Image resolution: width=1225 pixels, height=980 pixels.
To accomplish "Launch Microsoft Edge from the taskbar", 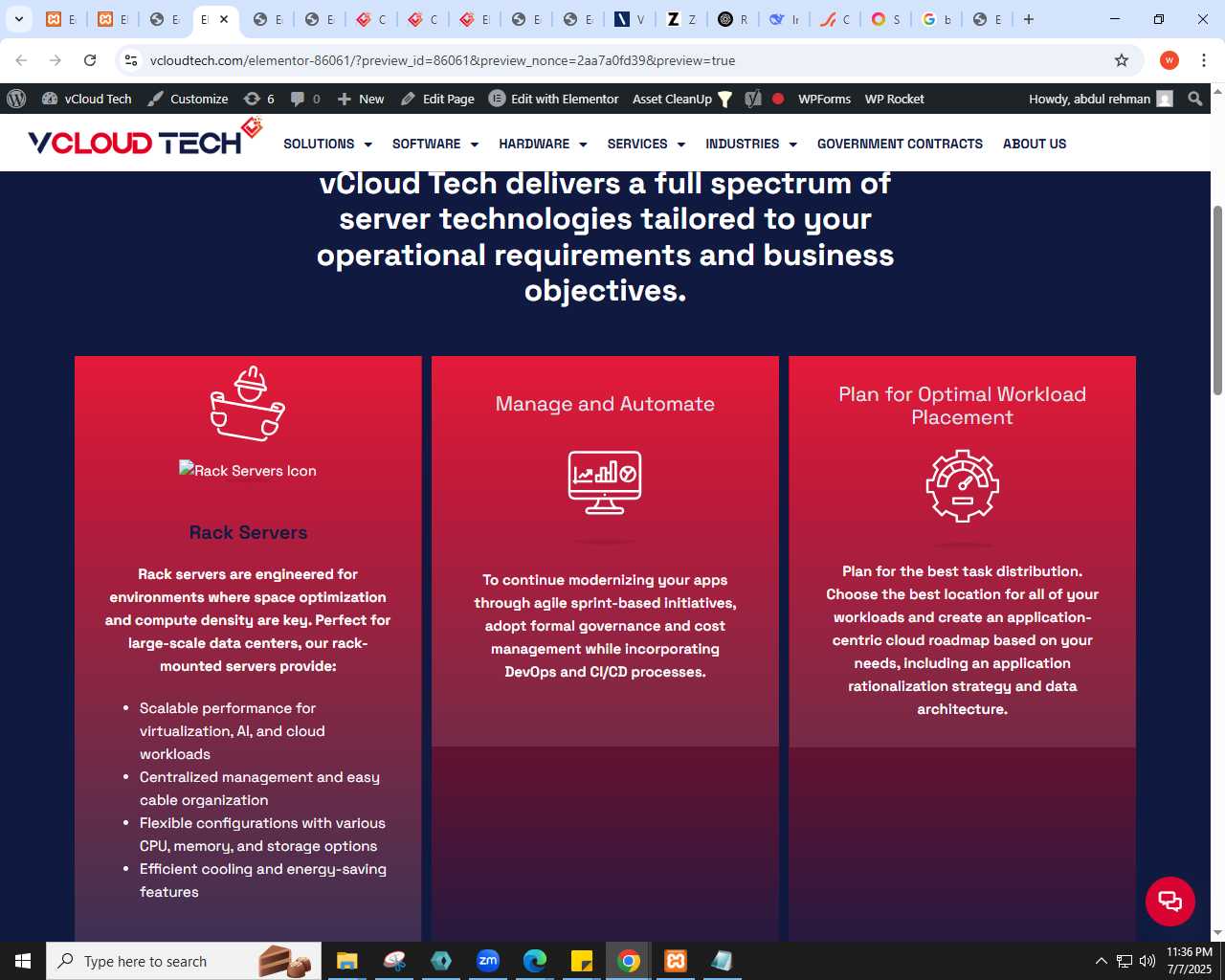I will pos(535,961).
